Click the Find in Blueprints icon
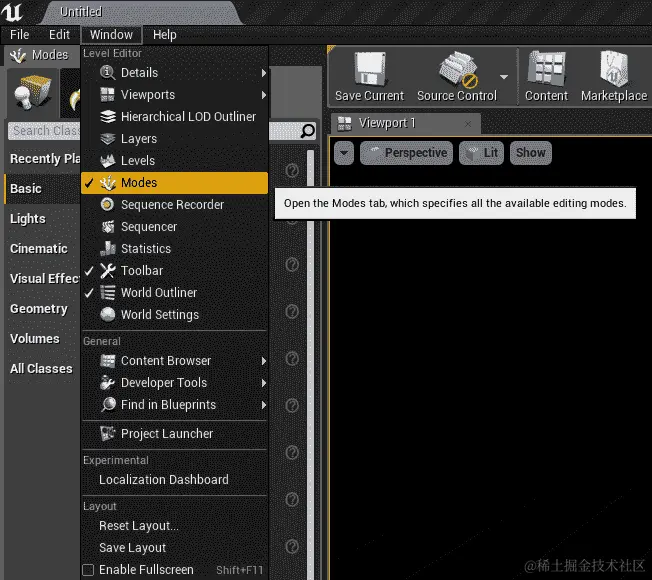652x580 pixels. (108, 405)
